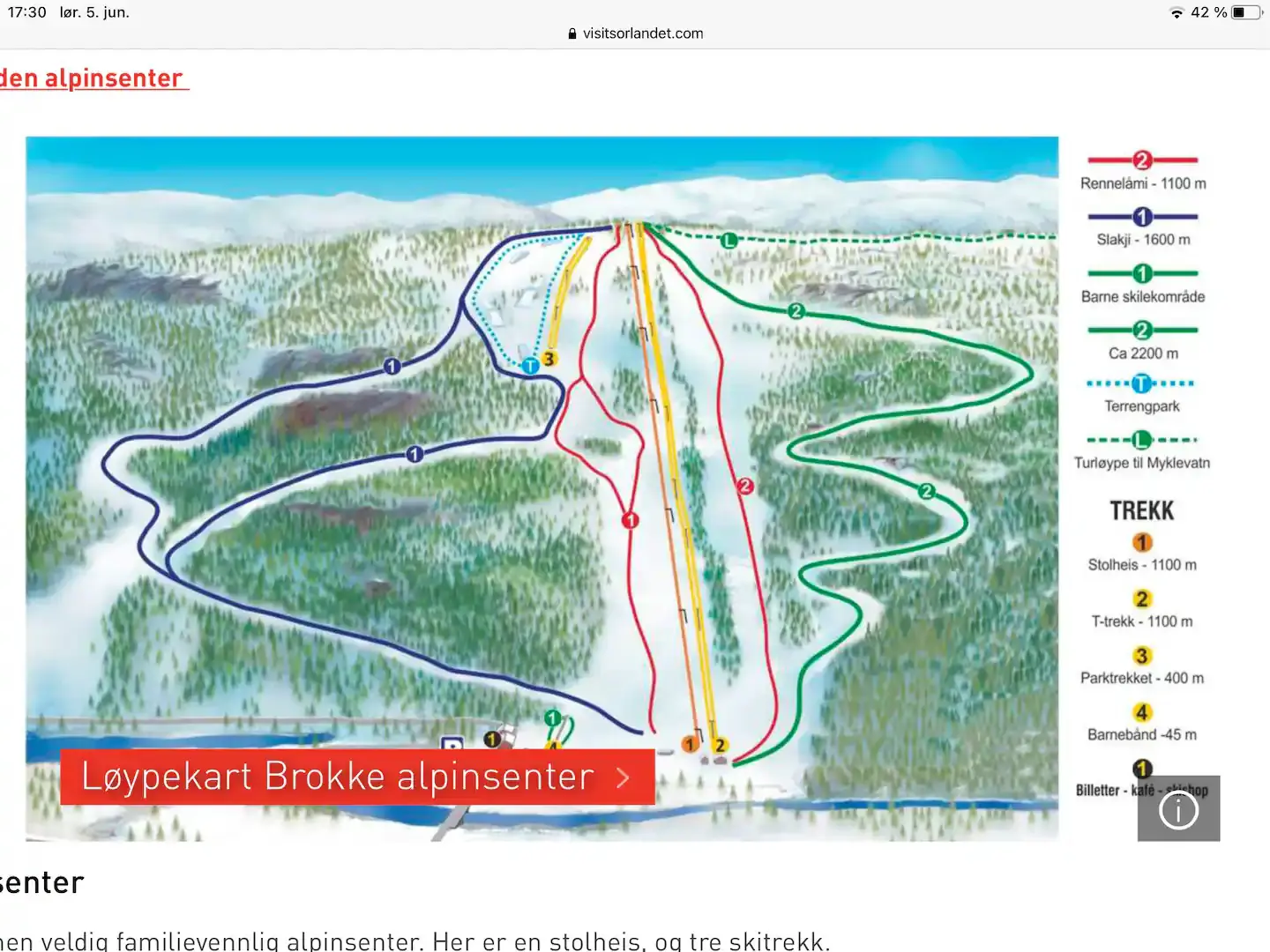Tap the Wi-Fi status icon
Screen dimensions: 1270x952
tap(1177, 12)
